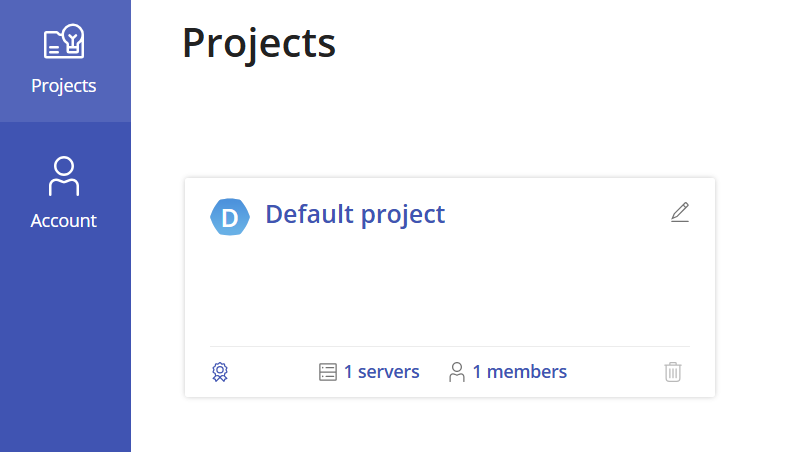Go to the Account sidebar label
The width and height of the screenshot is (802, 452).
pos(64,221)
